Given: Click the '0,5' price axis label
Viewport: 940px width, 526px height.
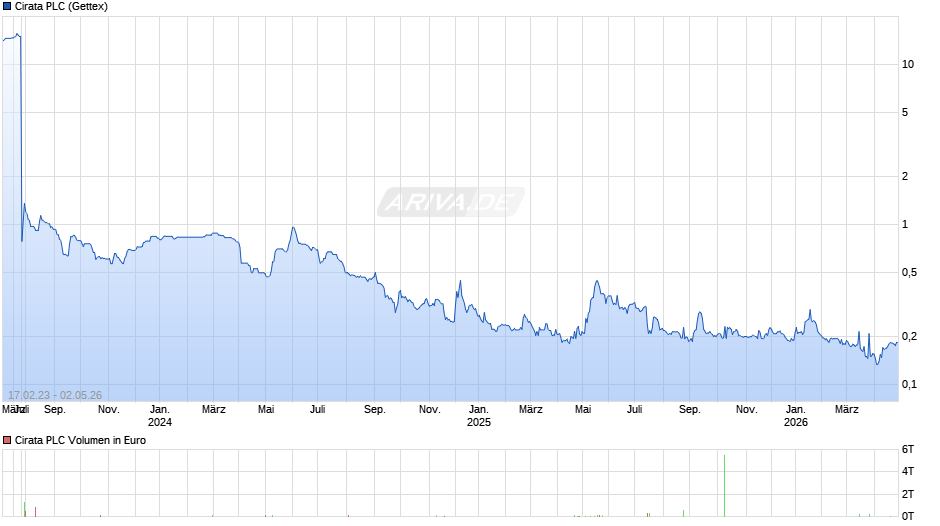Looking at the screenshot, I should pos(909,272).
